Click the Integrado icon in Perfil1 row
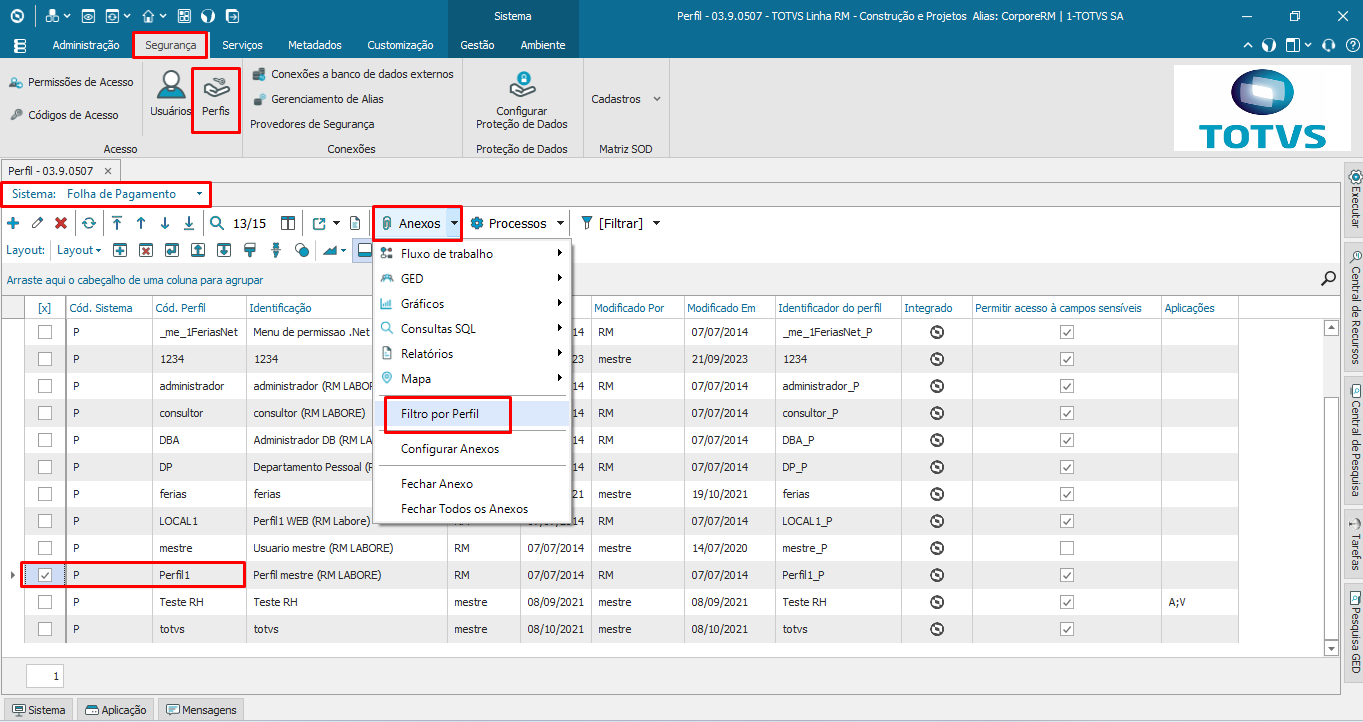 (937, 575)
